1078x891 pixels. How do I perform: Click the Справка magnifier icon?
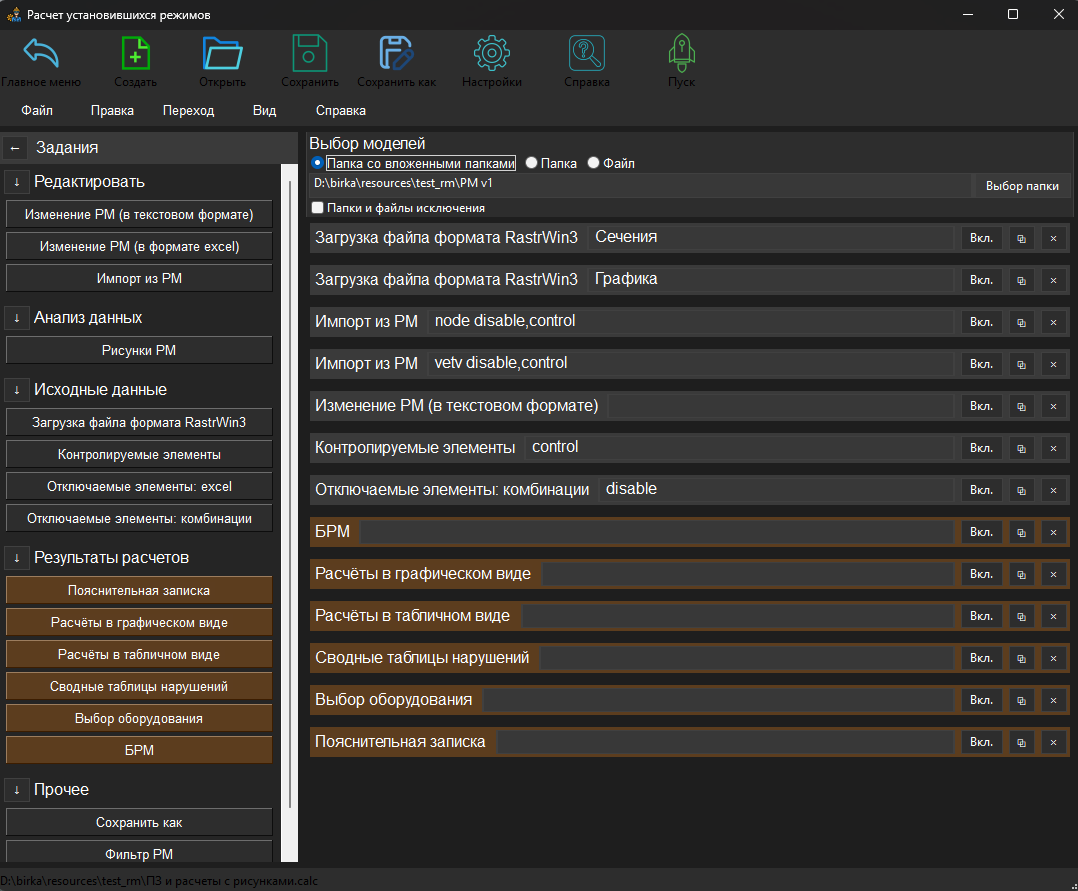point(586,53)
